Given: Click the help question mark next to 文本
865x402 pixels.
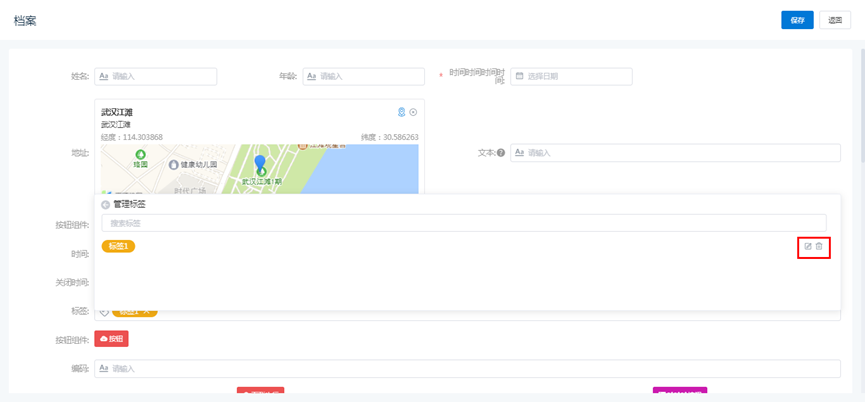Looking at the screenshot, I should coord(501,153).
